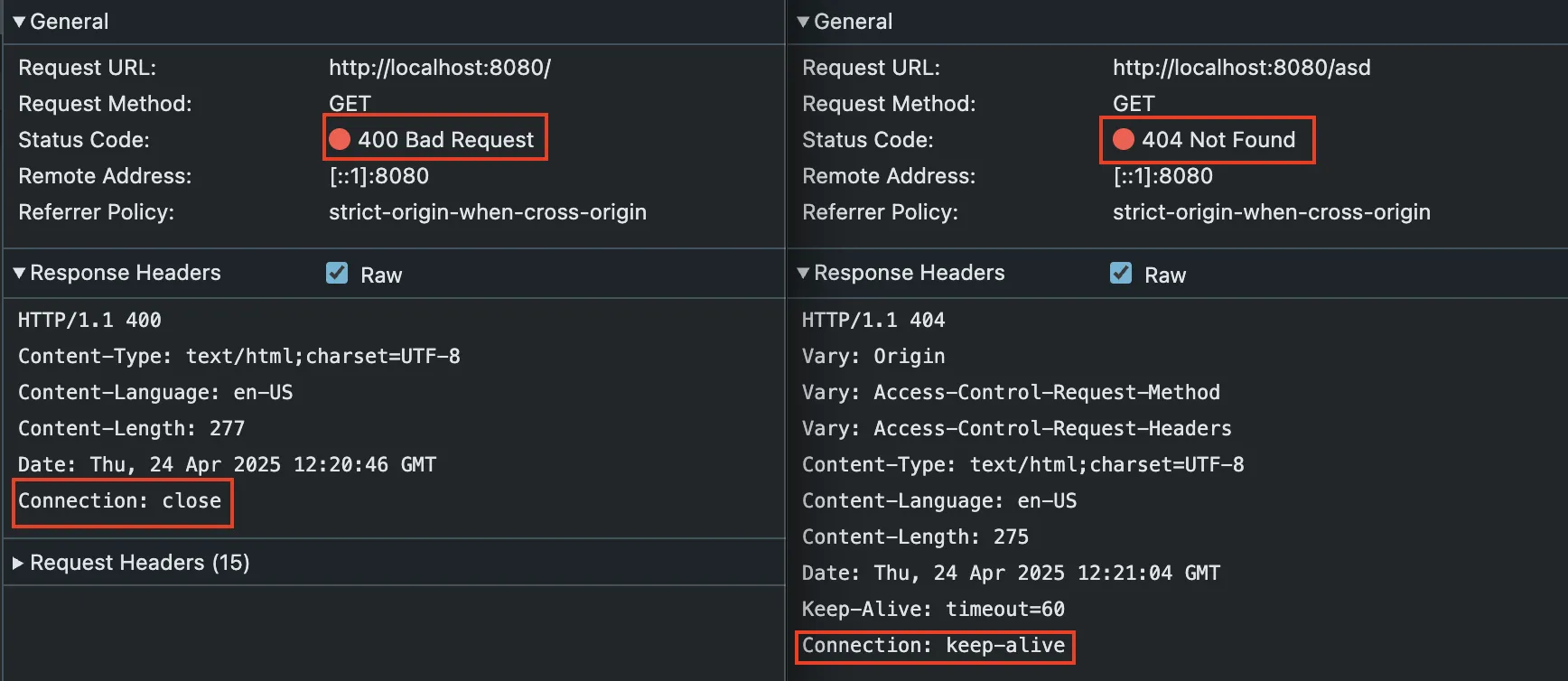
Task: Click the red status dot beside 400 Bad Request
Action: pos(340,139)
